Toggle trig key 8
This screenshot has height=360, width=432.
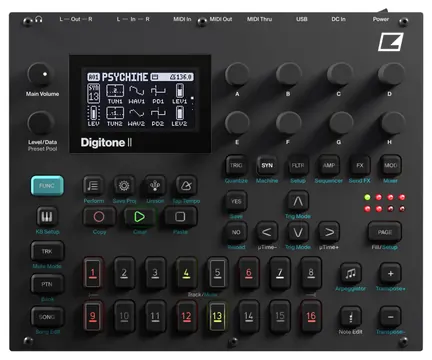(x=311, y=273)
